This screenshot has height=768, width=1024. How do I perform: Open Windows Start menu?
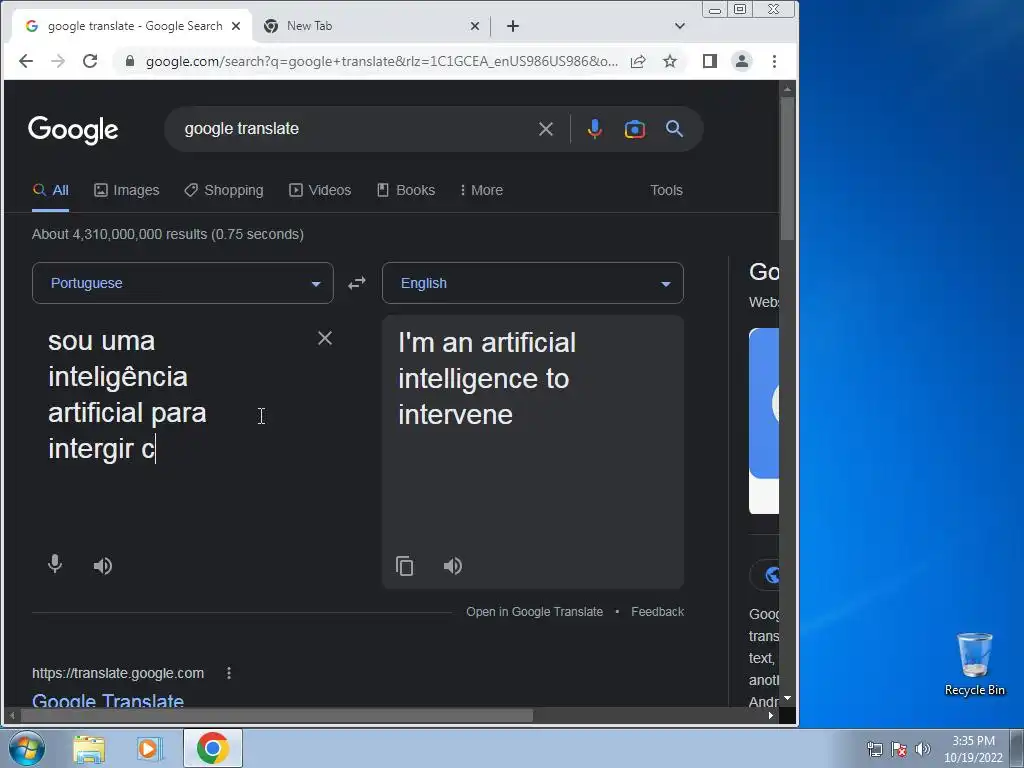click(x=27, y=748)
